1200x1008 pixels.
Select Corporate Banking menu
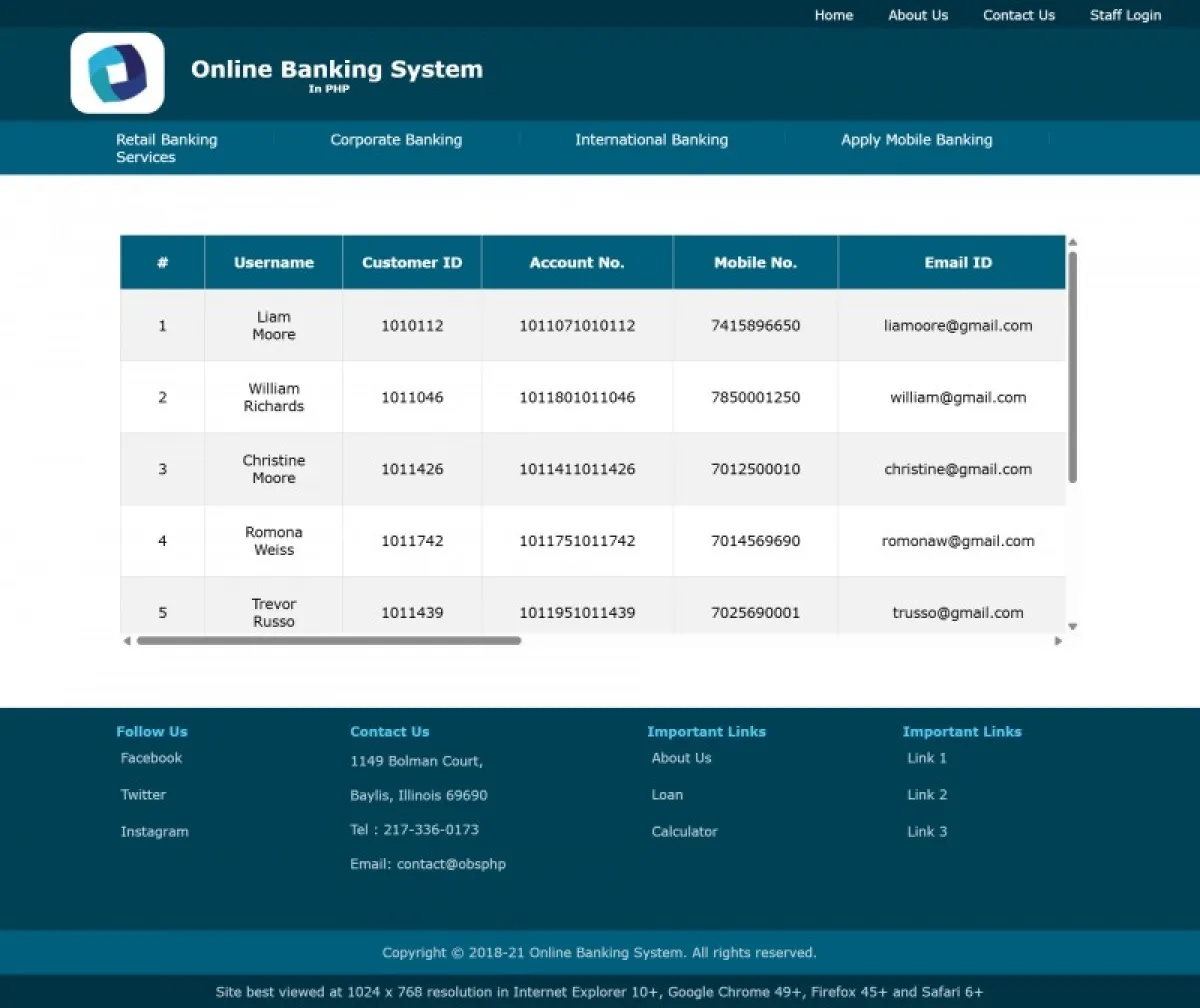pos(396,140)
